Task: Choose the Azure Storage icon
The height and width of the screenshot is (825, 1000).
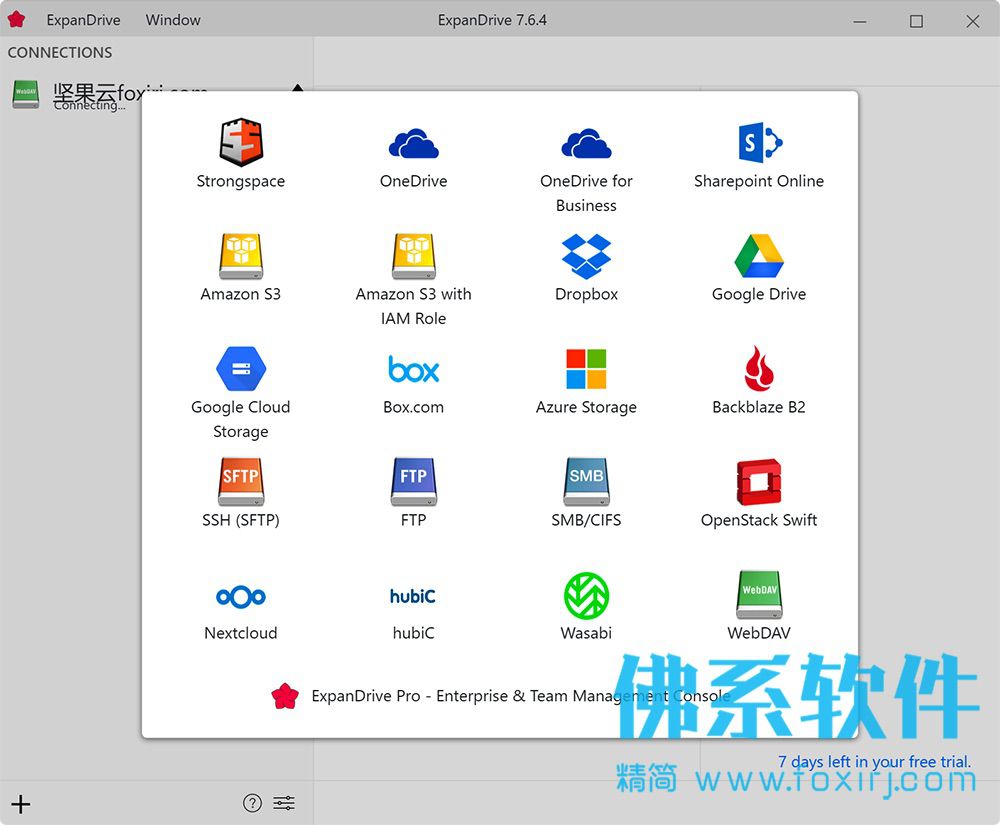Action: tap(586, 369)
